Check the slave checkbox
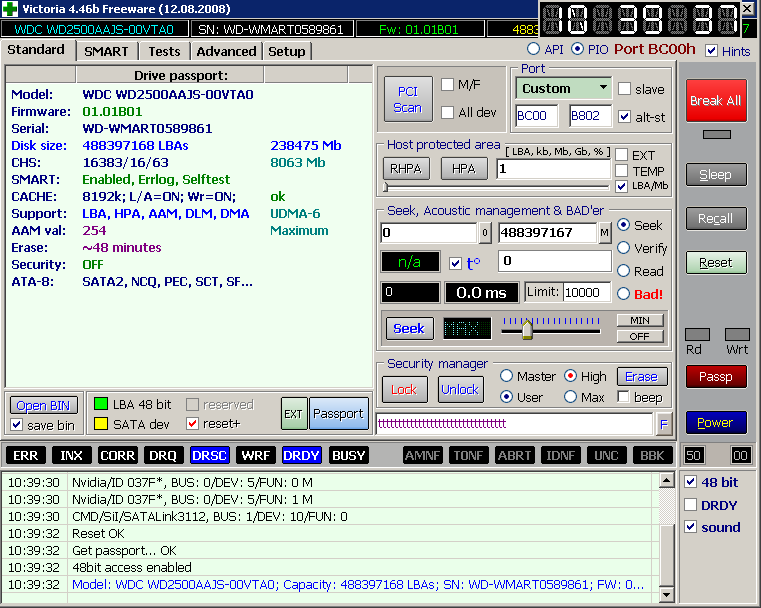761x608 pixels. click(x=625, y=89)
